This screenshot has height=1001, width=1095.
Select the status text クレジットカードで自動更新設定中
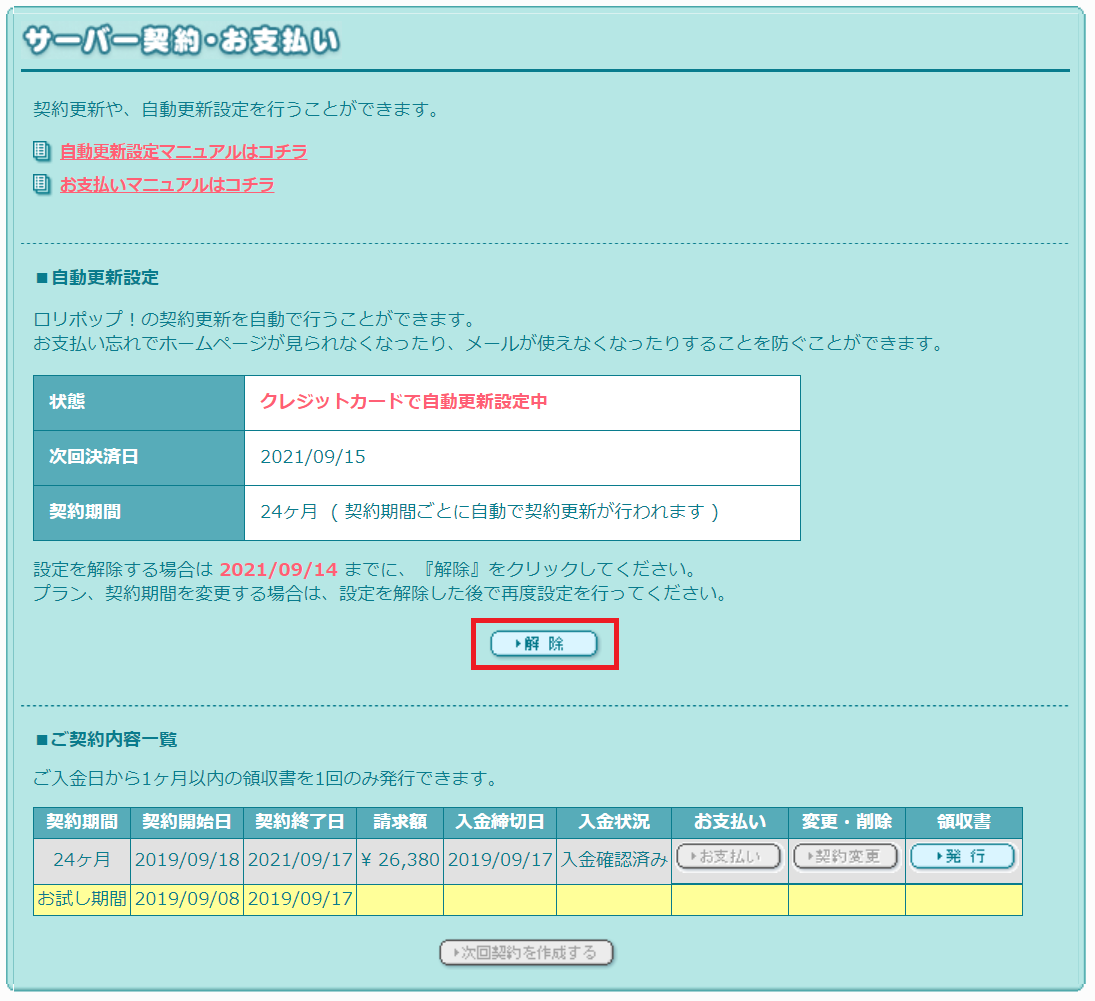404,402
